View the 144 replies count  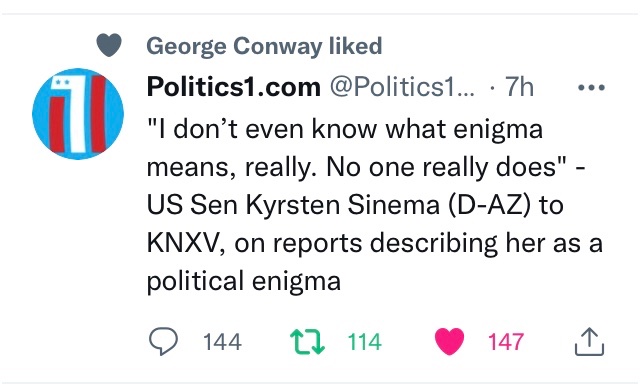pos(222,342)
